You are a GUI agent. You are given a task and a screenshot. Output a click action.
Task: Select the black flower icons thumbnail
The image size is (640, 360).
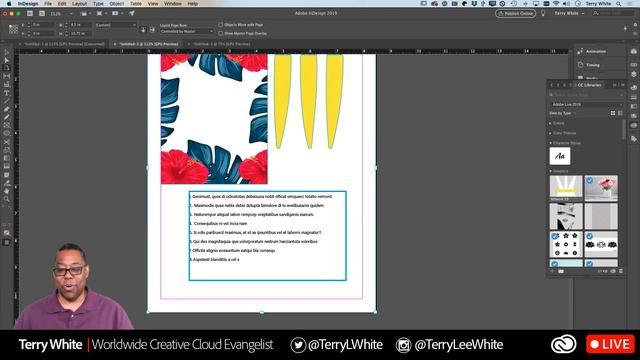click(x=566, y=244)
